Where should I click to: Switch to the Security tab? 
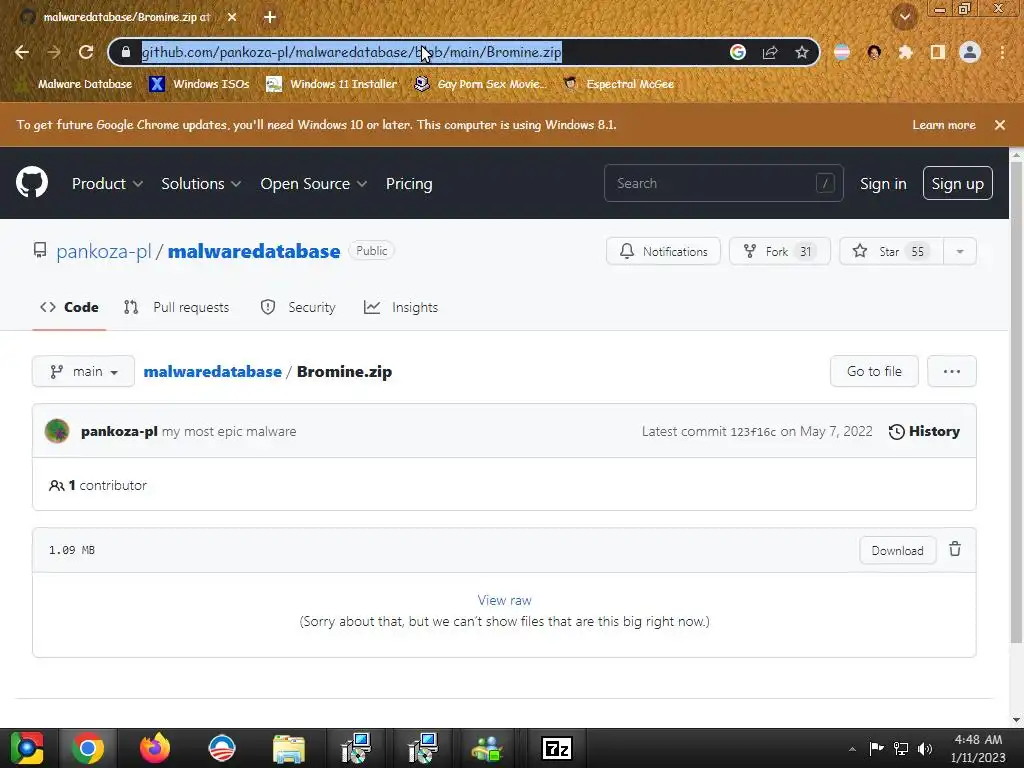pyautogui.click(x=298, y=307)
